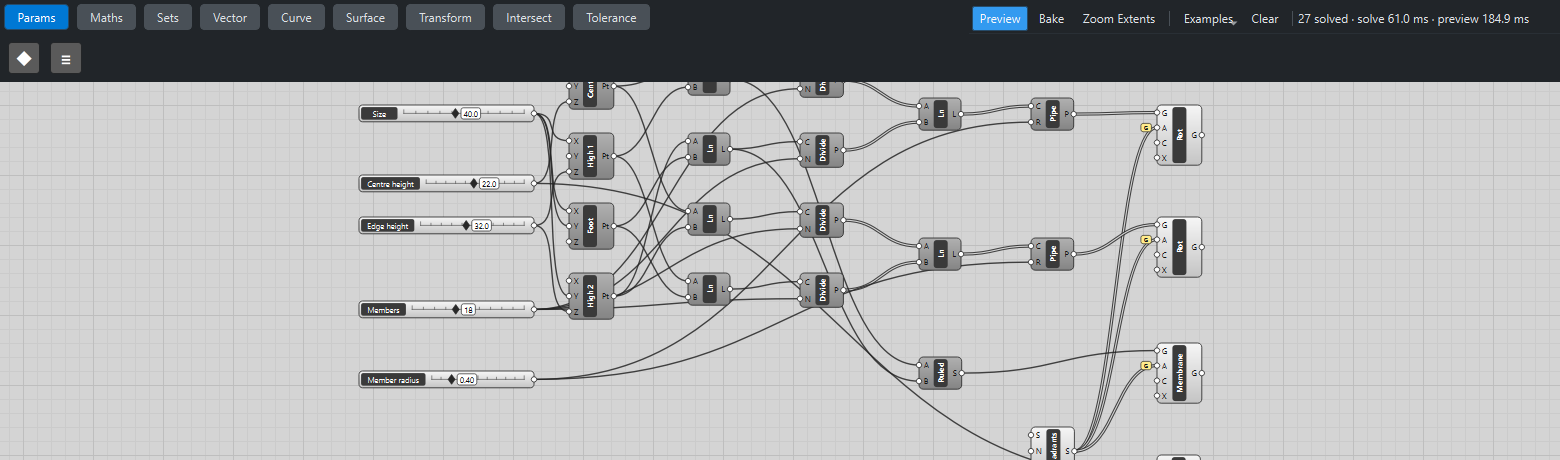Click the Members value 18
Viewport: 1560px width, 460px height.
pyautogui.click(x=468, y=310)
